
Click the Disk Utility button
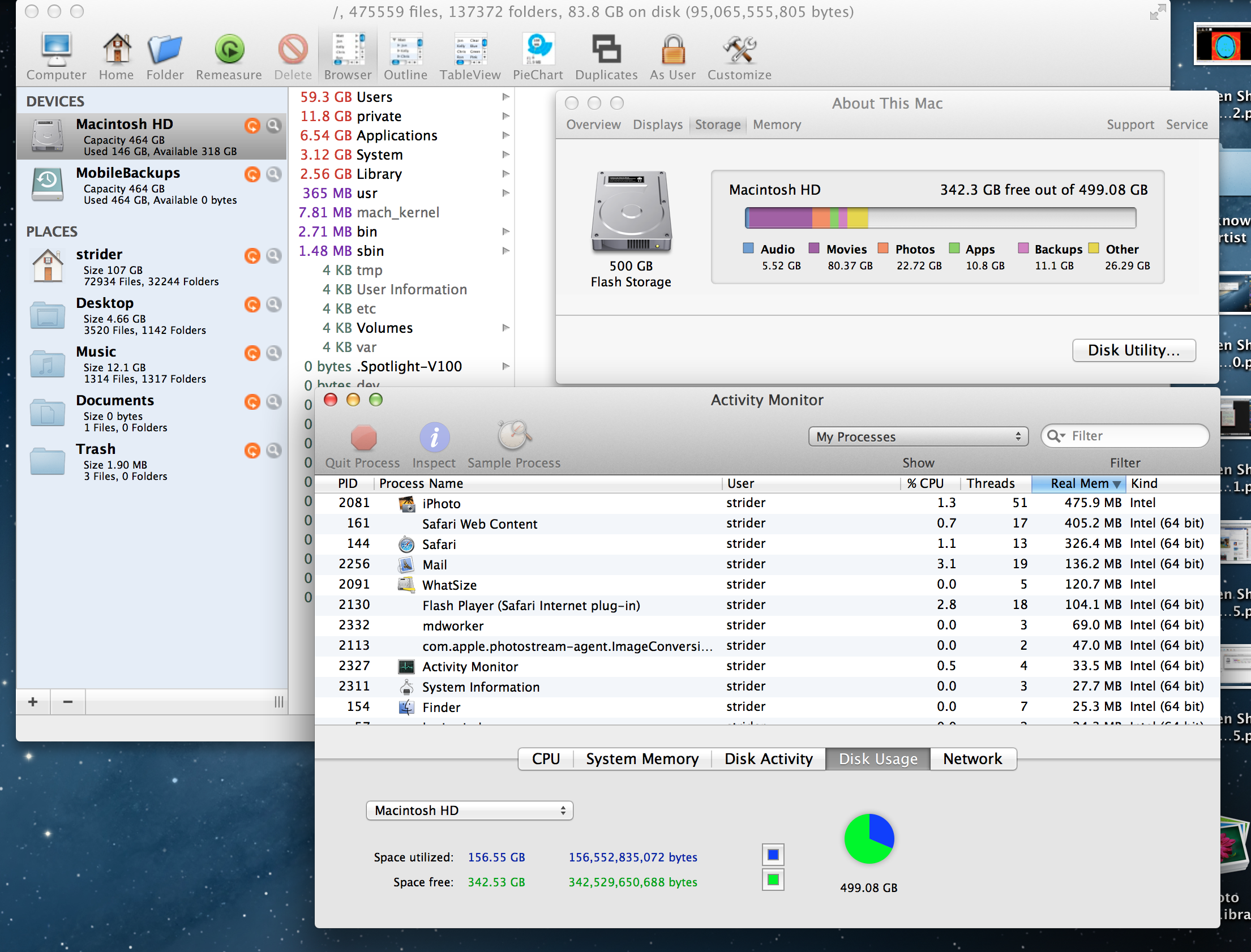click(x=1134, y=350)
